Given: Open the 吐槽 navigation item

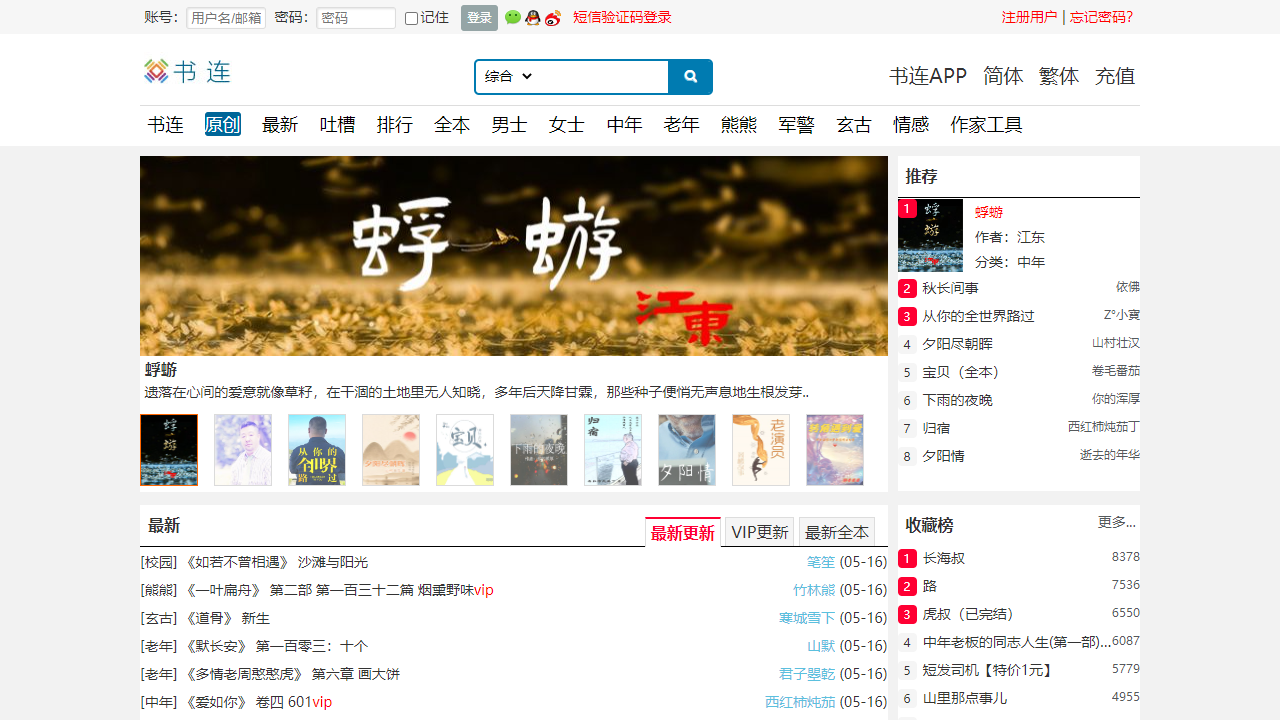Looking at the screenshot, I should (x=338, y=125).
